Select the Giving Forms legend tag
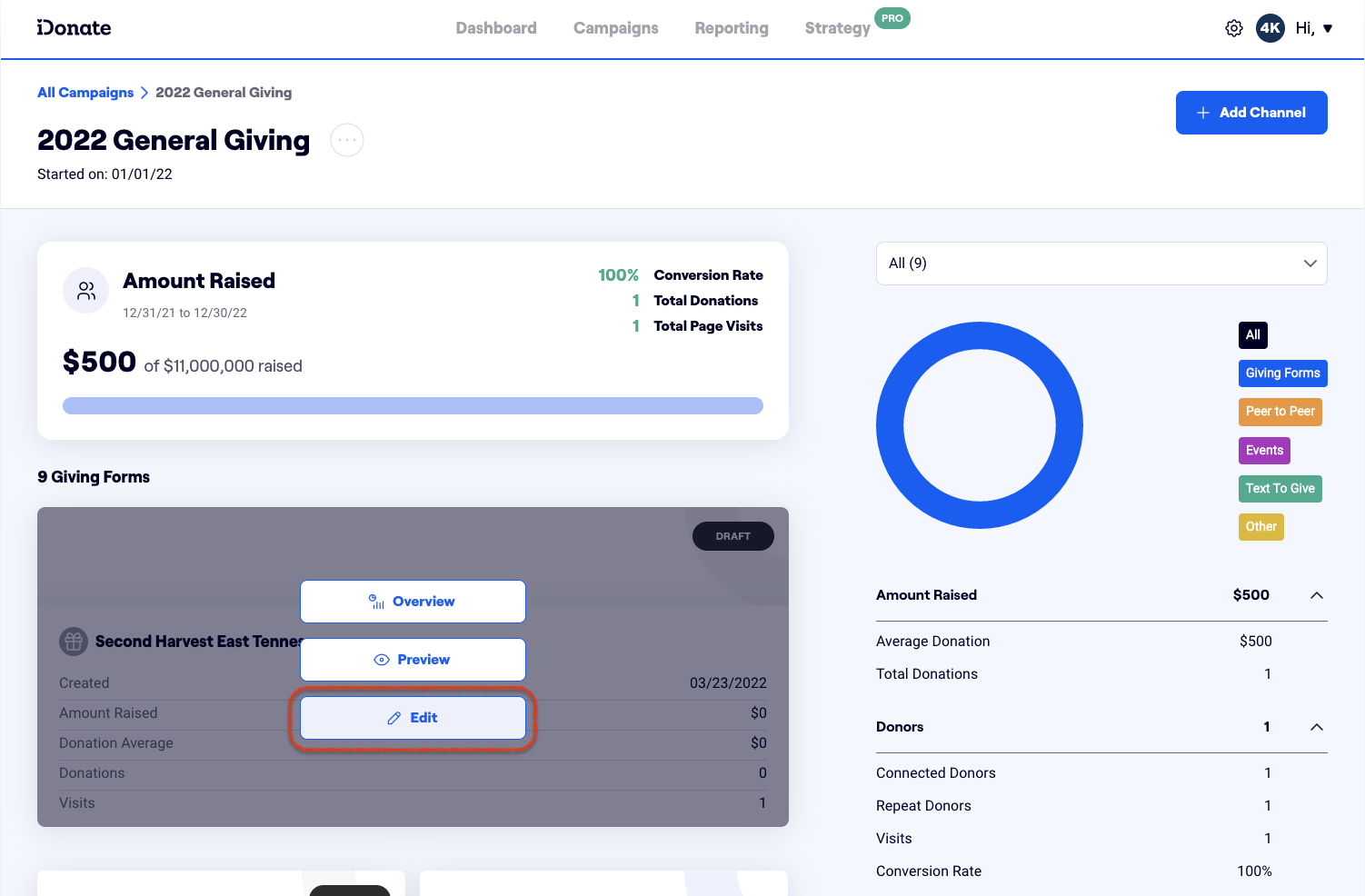The height and width of the screenshot is (896, 1365). point(1282,373)
